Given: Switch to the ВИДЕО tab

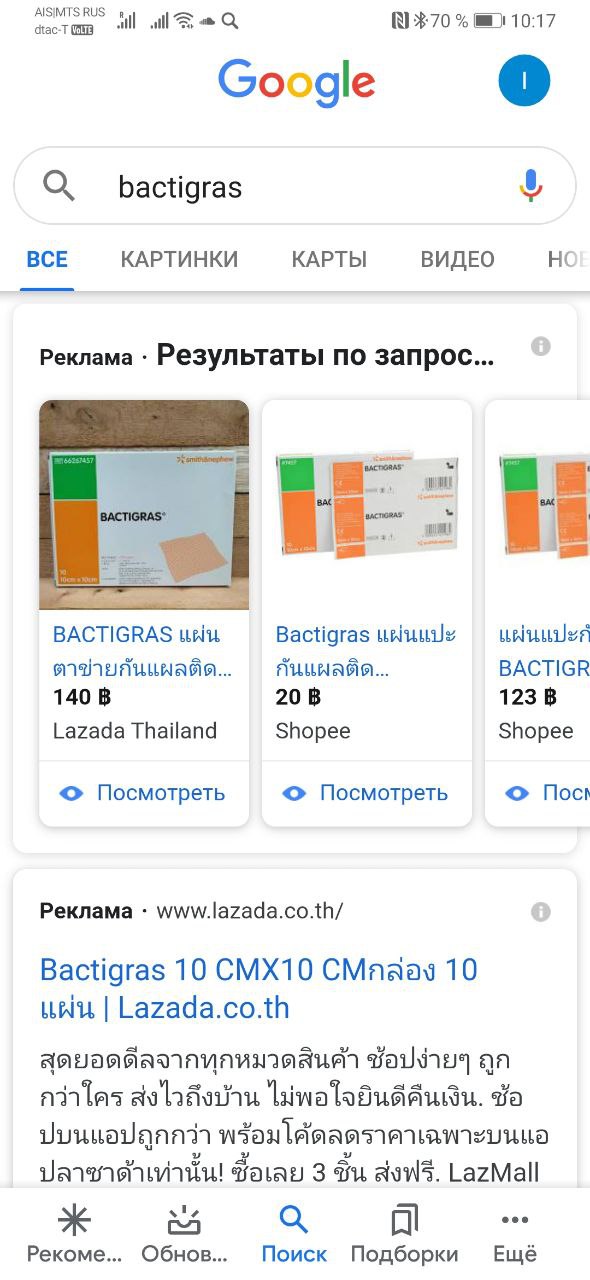Looking at the screenshot, I should (x=457, y=260).
